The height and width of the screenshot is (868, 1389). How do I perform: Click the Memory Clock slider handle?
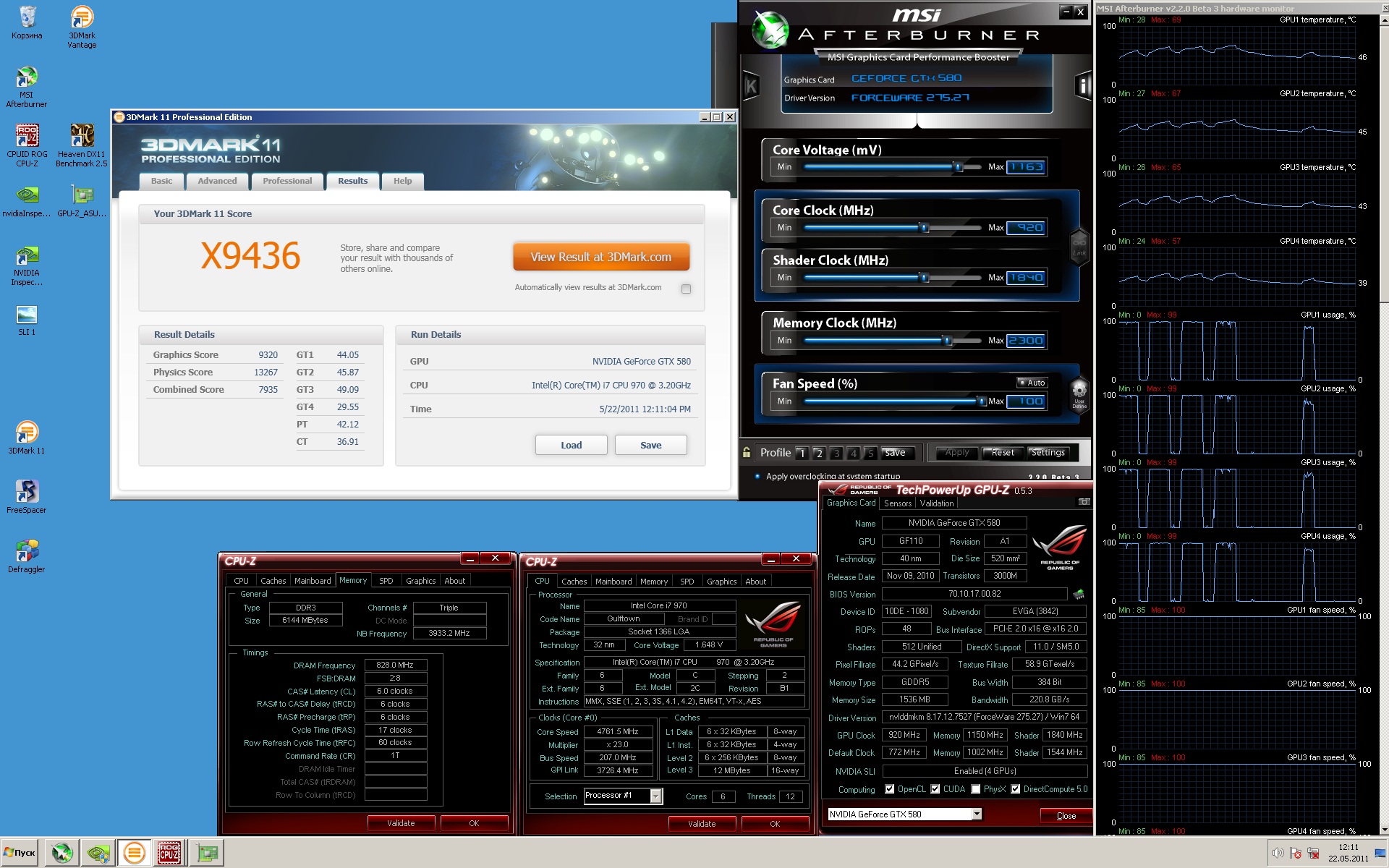[x=947, y=341]
